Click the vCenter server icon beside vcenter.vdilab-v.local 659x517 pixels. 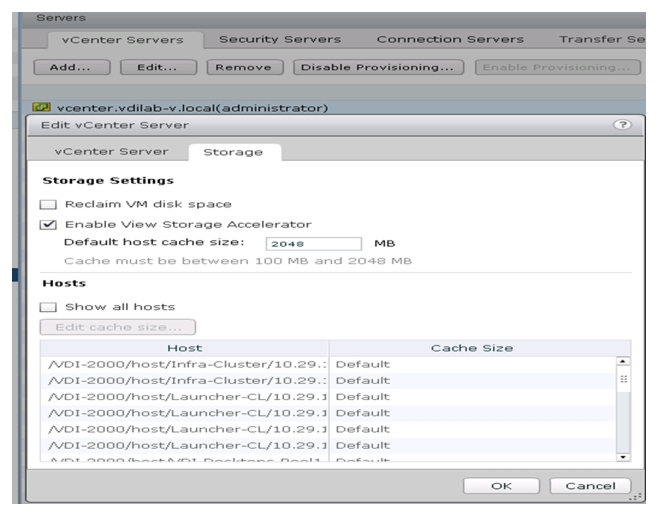(x=41, y=107)
